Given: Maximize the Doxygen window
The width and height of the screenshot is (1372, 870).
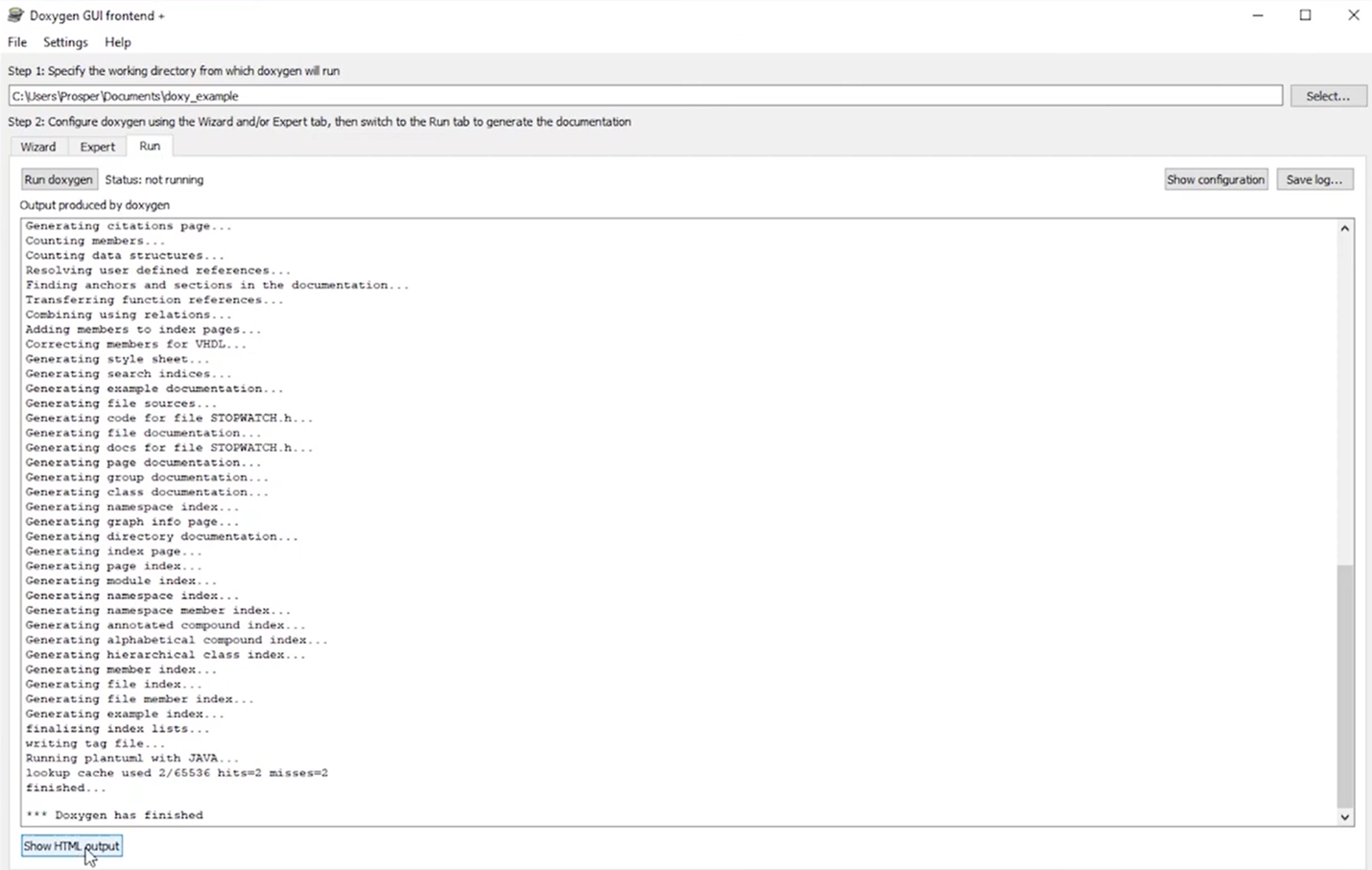Looking at the screenshot, I should (x=1306, y=15).
